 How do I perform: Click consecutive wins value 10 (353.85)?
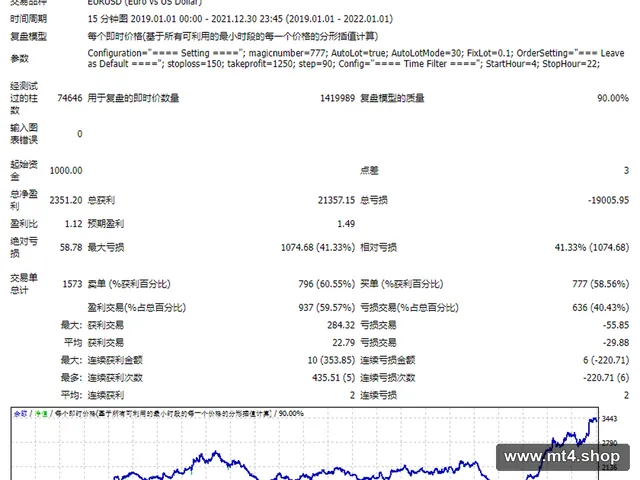coord(331,360)
